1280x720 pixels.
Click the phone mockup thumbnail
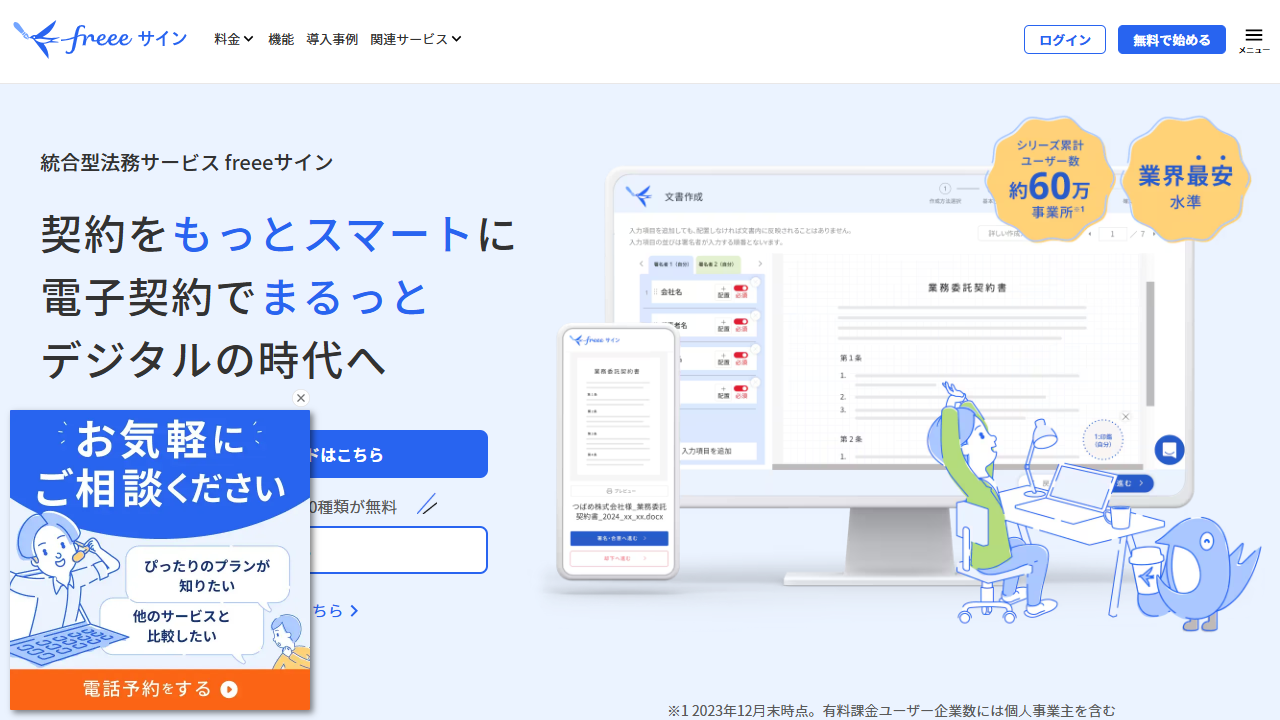[619, 453]
